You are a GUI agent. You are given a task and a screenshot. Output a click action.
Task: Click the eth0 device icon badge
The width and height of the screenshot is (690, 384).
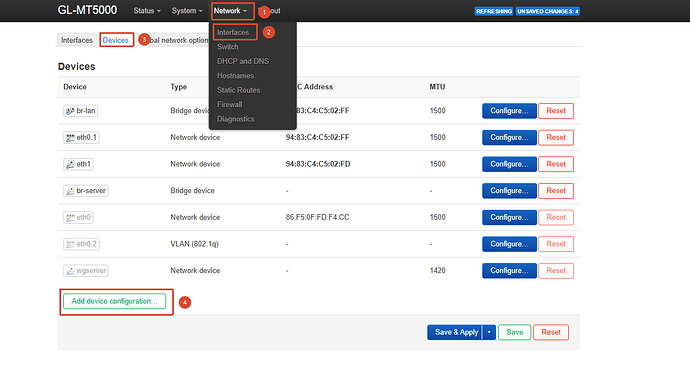click(78, 217)
